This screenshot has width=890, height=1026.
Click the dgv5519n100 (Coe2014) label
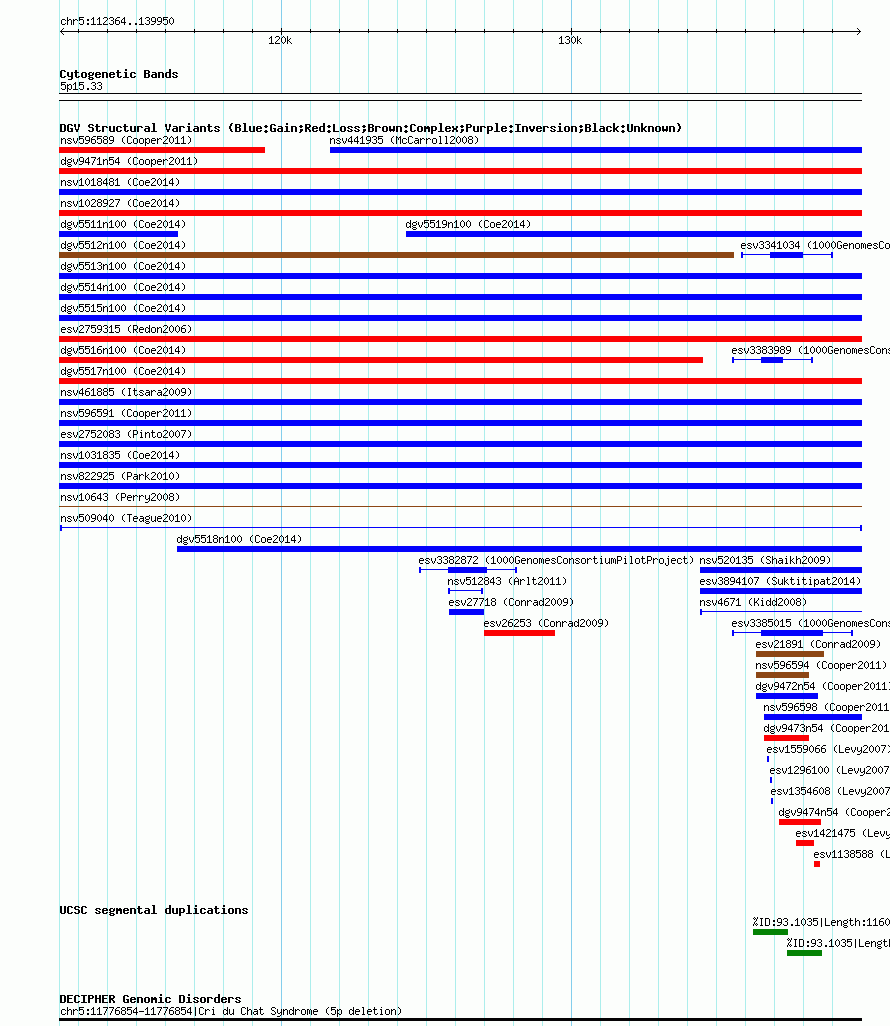pyautogui.click(x=468, y=224)
